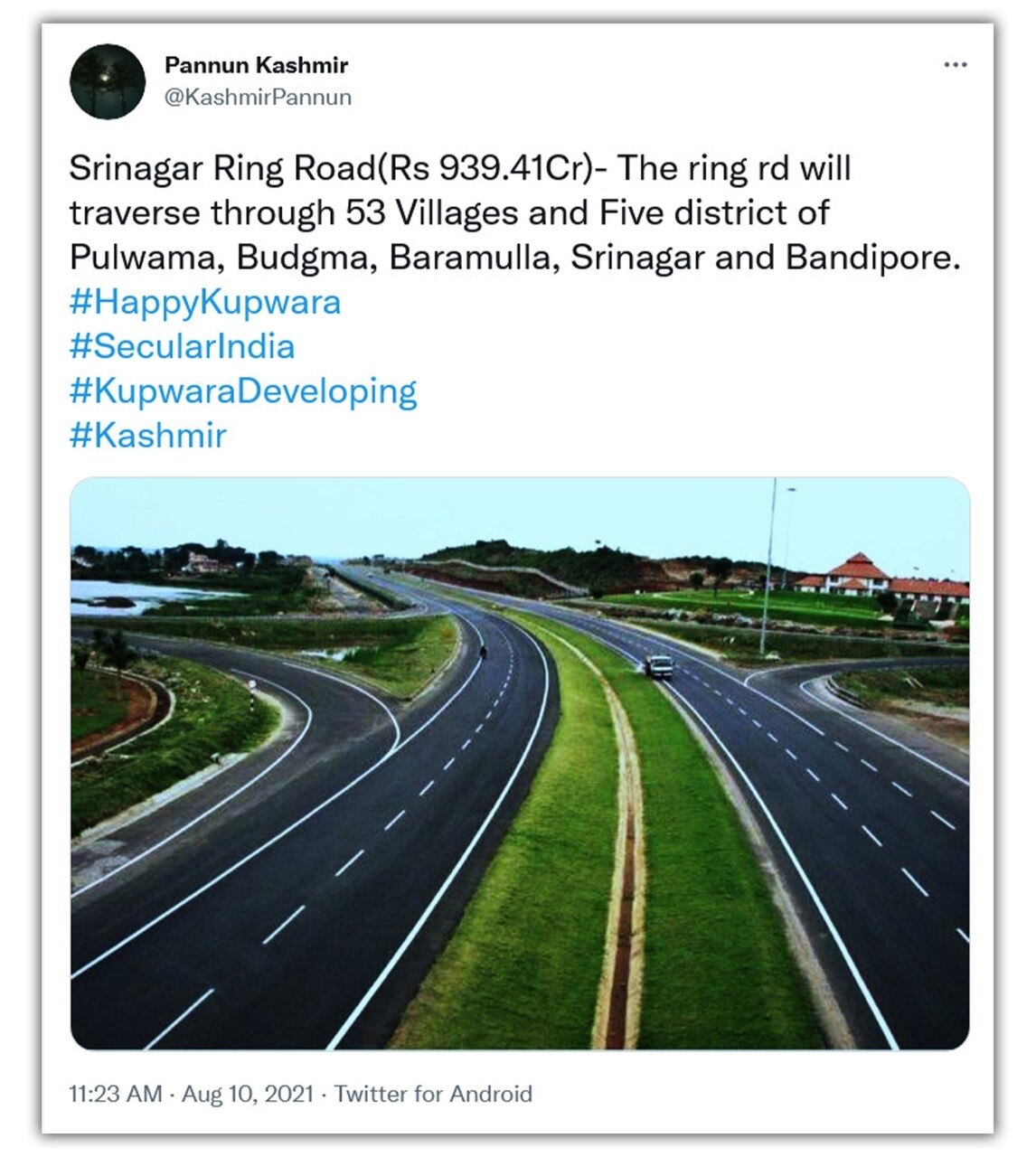
Task: Click the #Kashmir hashtag
Action: point(147,436)
